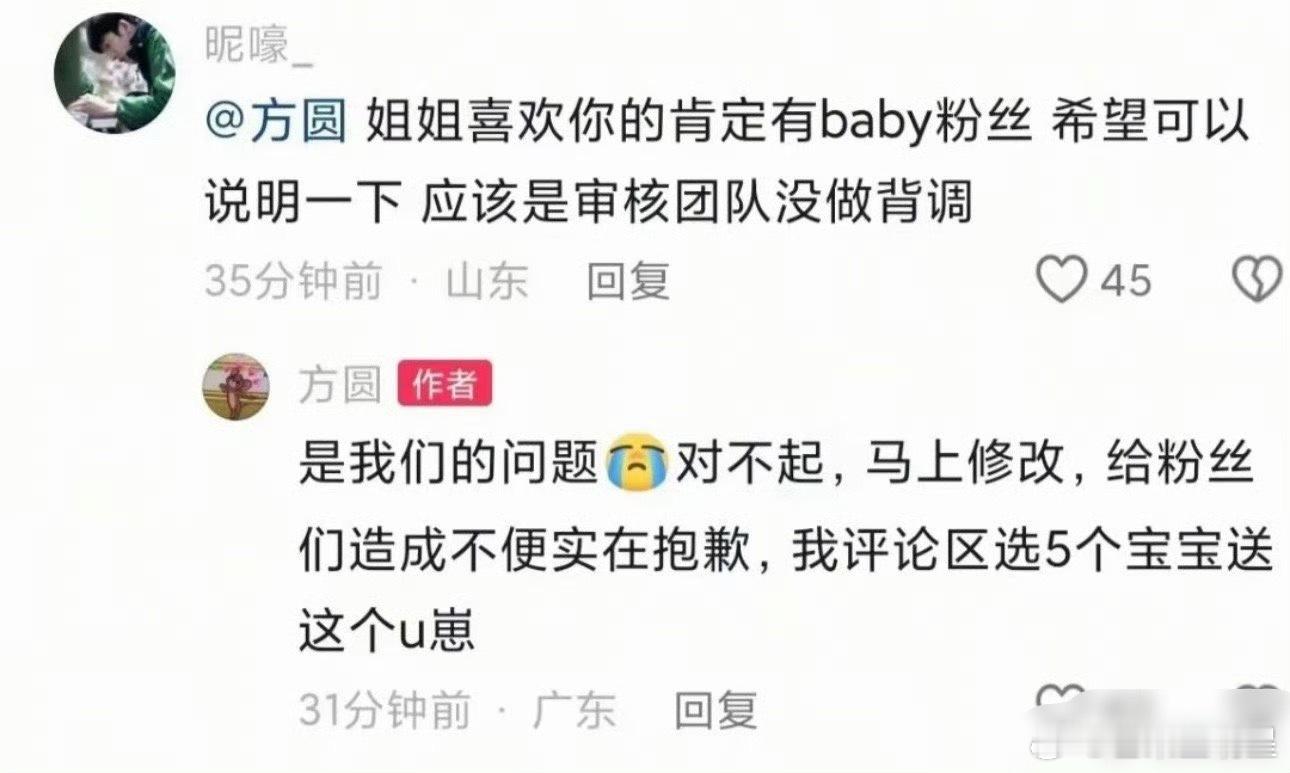The image size is (1290, 773).
Task: Click the 山东 location label
Action: 486,282
